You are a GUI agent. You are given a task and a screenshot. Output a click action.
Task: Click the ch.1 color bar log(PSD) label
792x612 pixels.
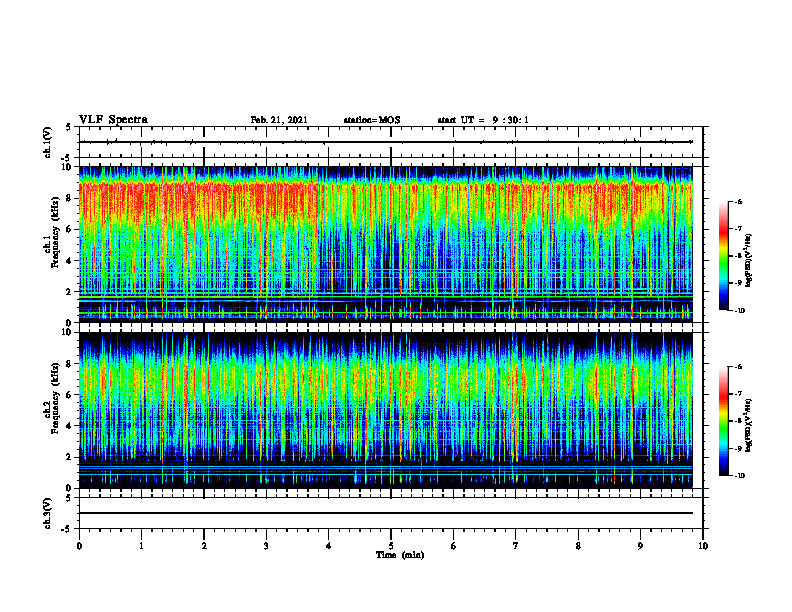[748, 261]
